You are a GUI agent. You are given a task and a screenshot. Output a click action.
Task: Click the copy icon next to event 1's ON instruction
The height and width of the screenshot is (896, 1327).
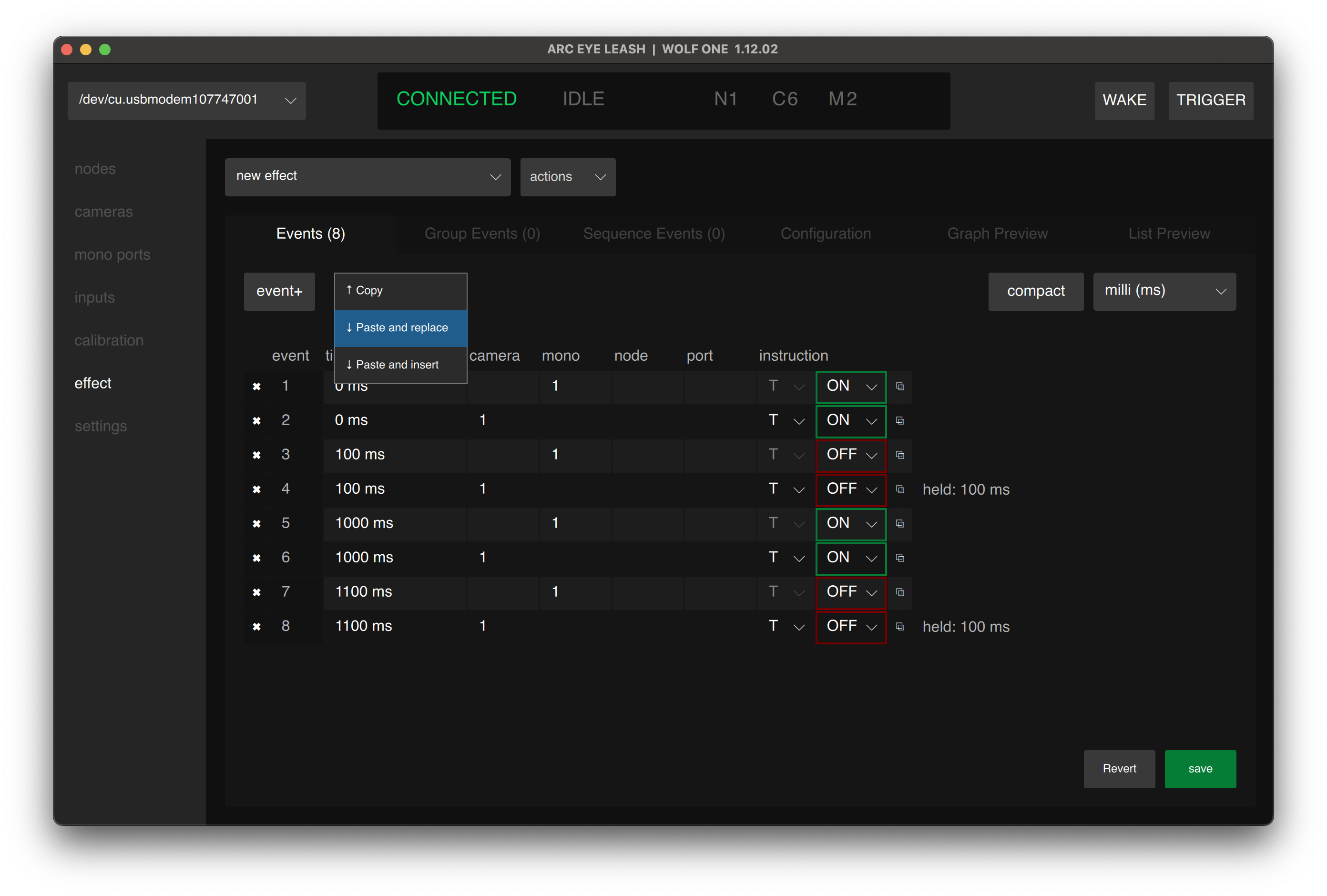(x=900, y=387)
